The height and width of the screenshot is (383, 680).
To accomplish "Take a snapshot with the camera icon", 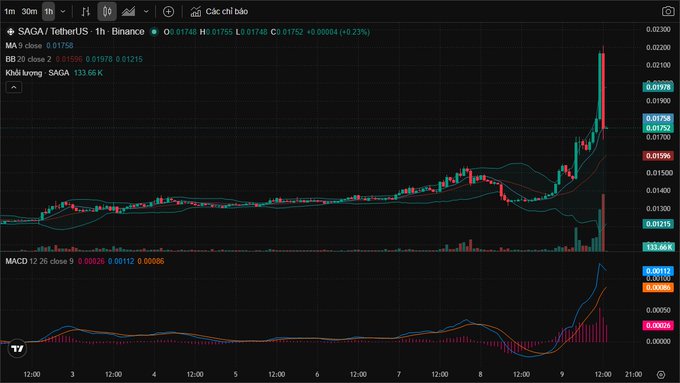I will (668, 12).
